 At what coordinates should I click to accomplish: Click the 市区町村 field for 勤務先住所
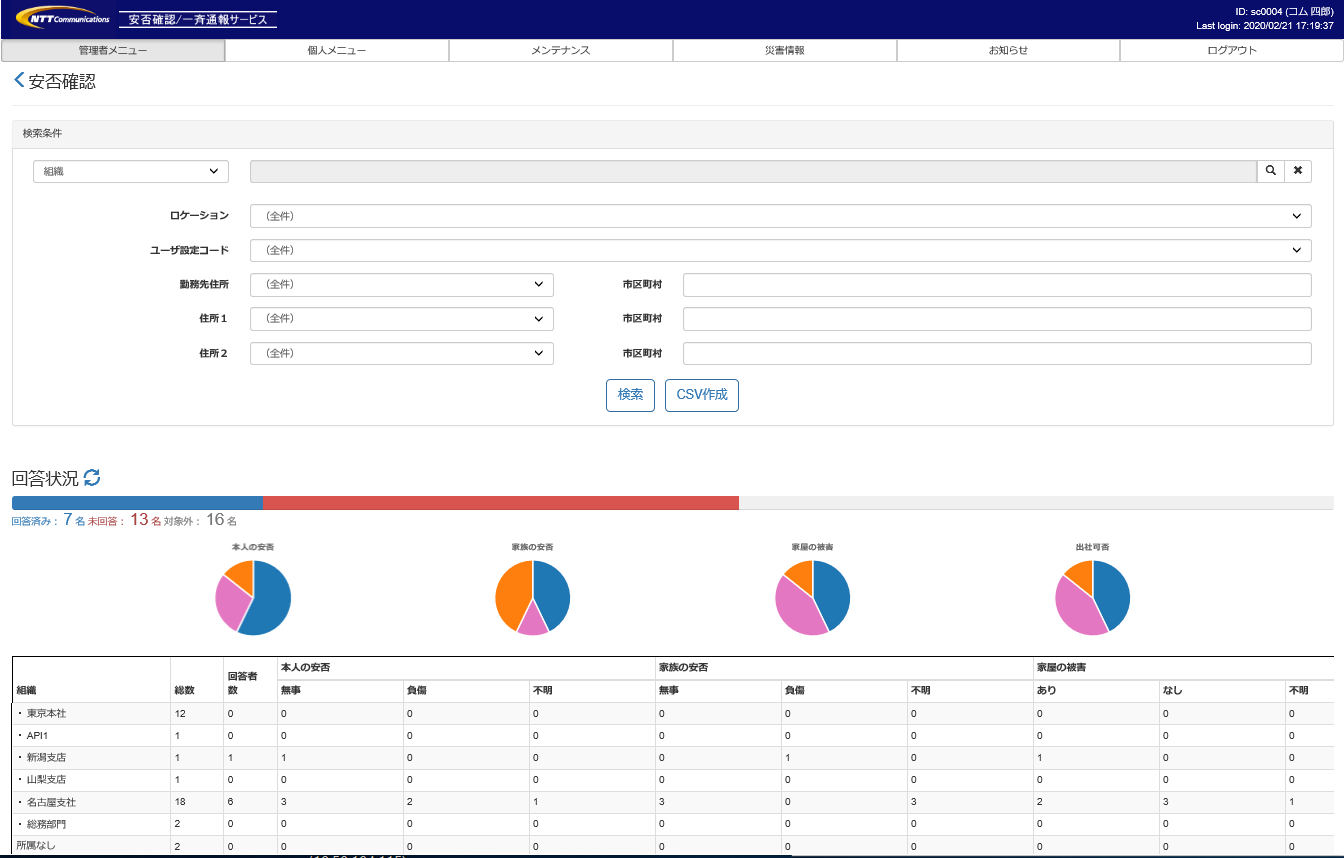(996, 285)
